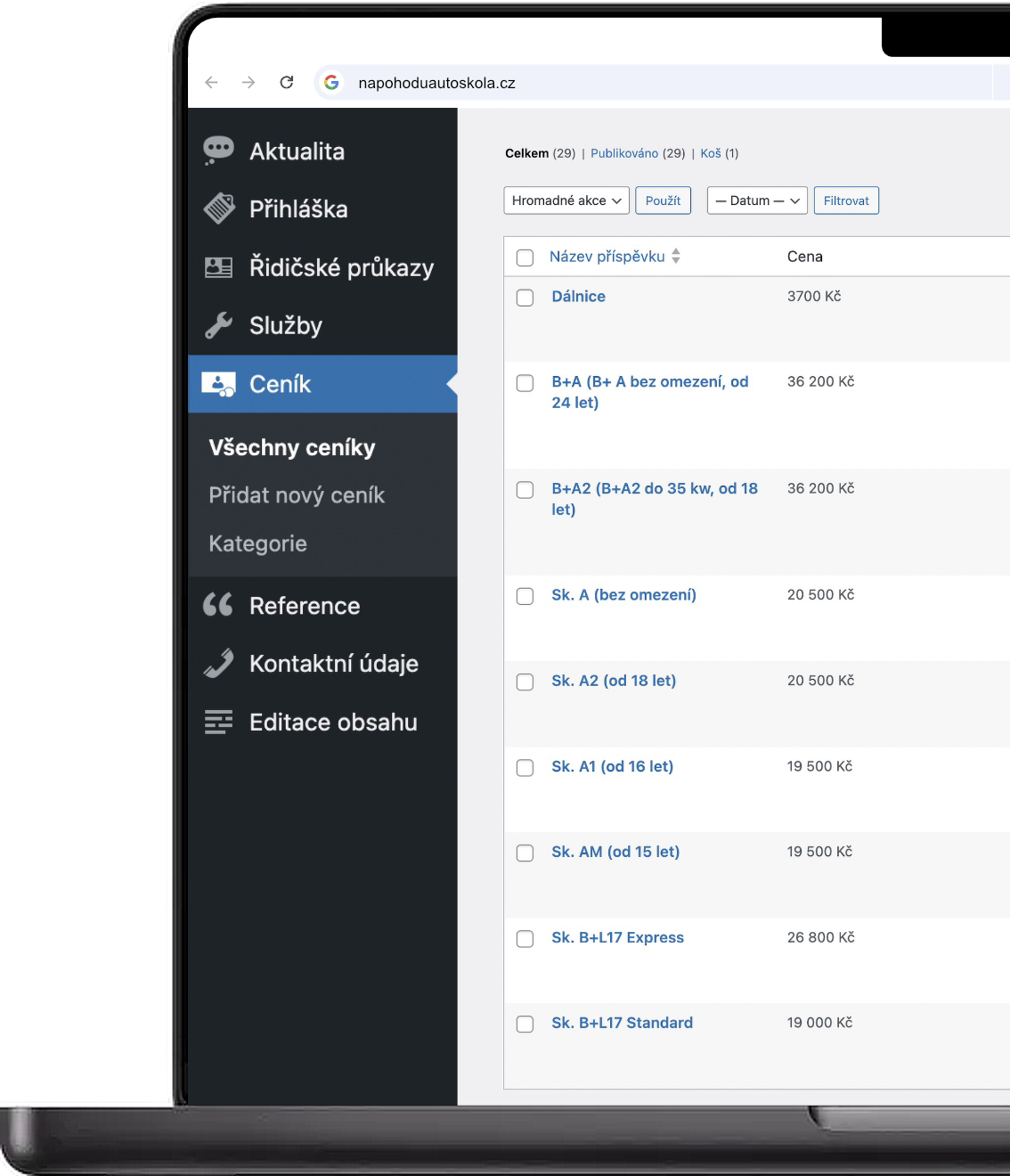Click the Reference quote marks icon

pyautogui.click(x=218, y=605)
